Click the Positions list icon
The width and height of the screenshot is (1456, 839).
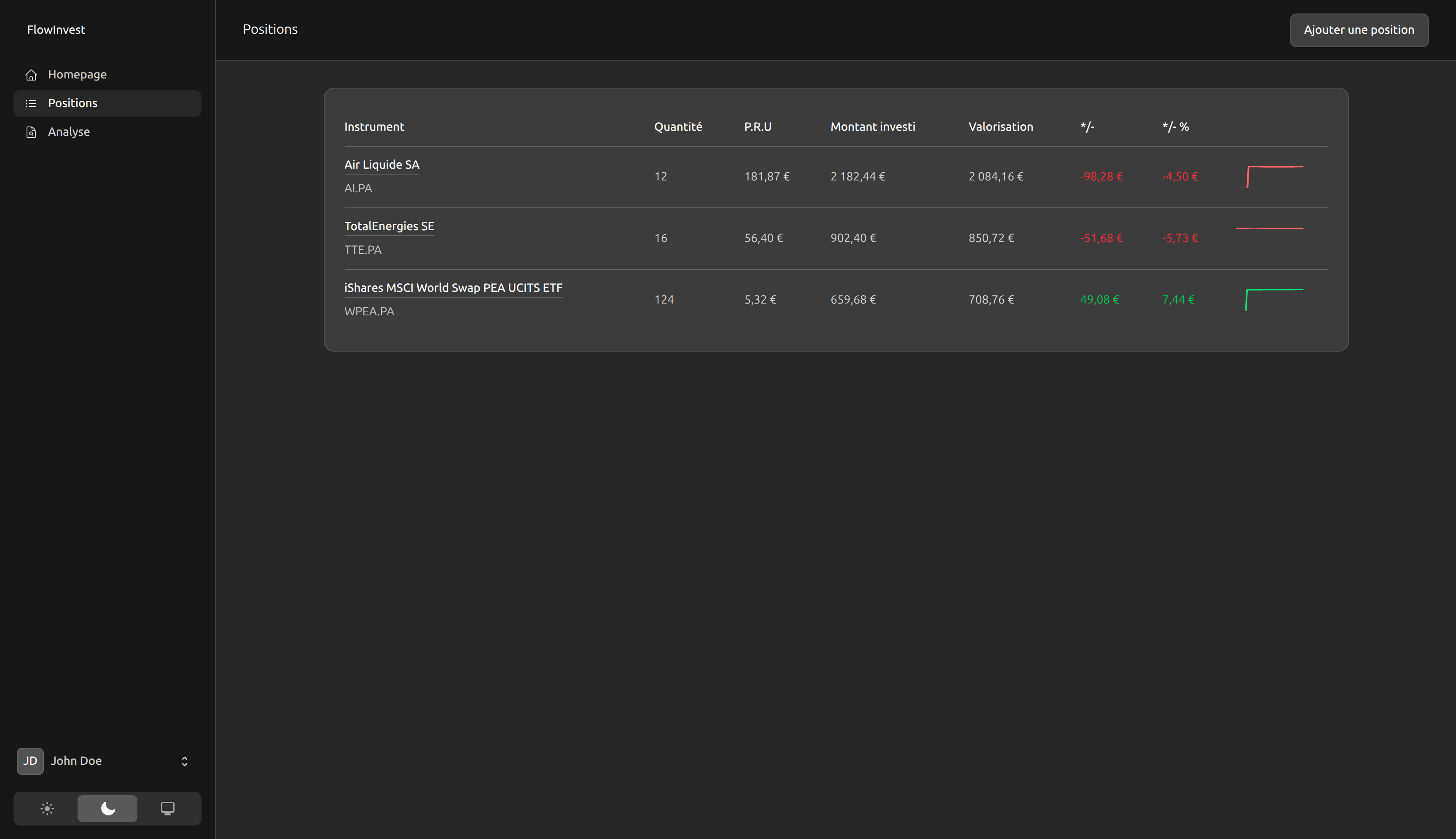[31, 104]
